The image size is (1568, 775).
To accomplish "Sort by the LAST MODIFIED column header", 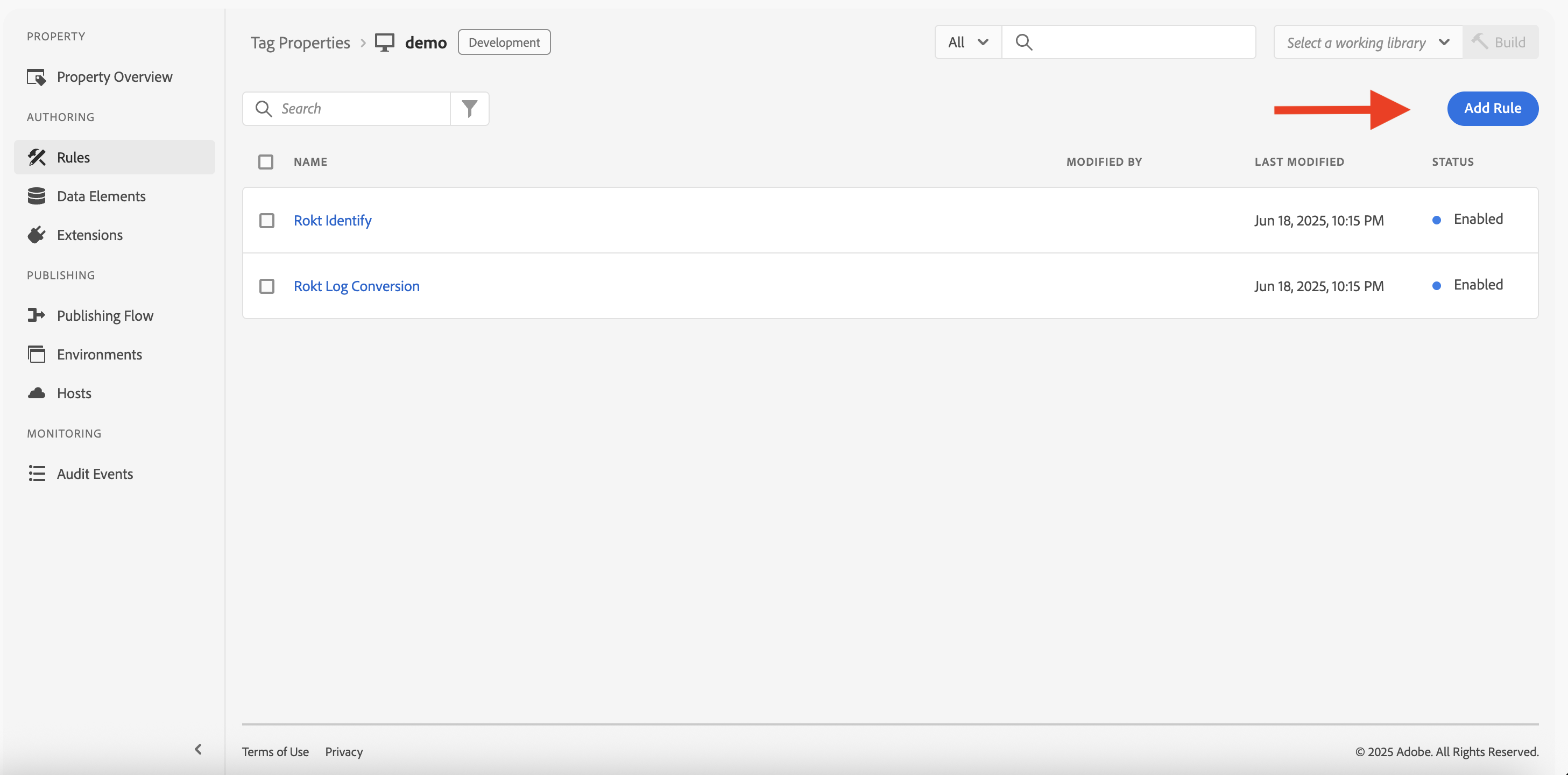I will tap(1299, 162).
